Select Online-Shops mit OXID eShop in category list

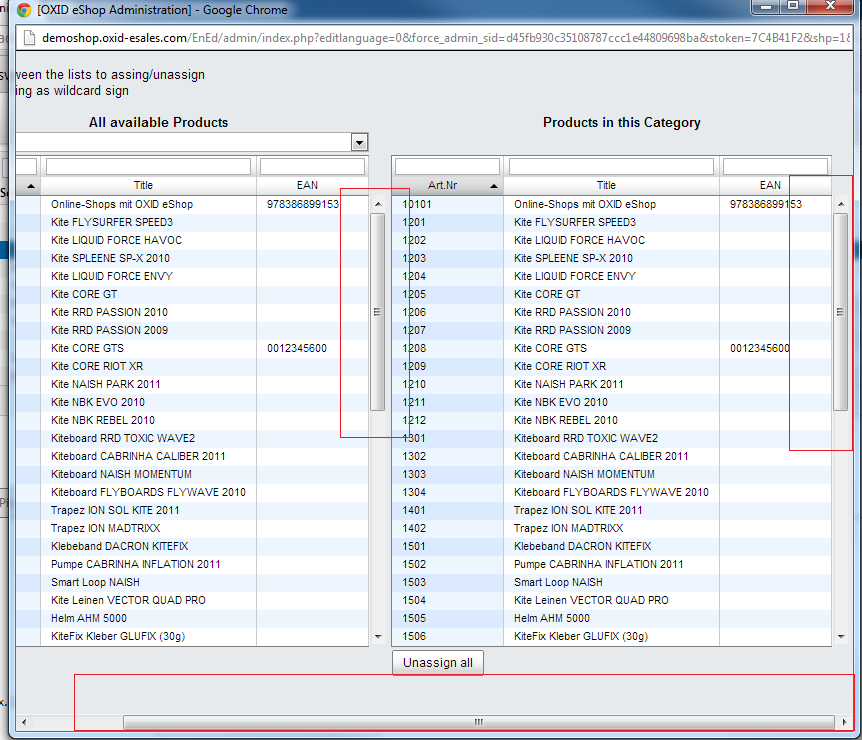(x=585, y=204)
